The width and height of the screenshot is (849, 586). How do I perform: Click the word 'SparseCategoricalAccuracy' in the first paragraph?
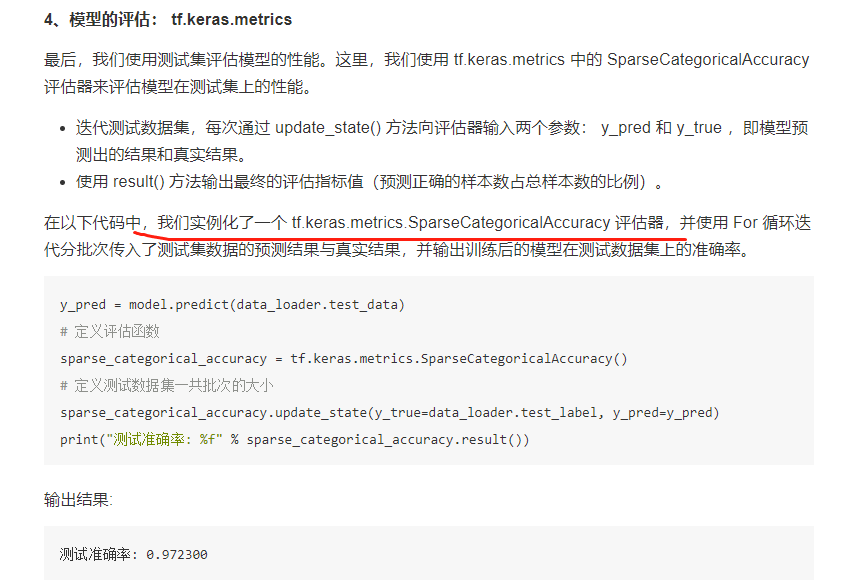(x=708, y=60)
